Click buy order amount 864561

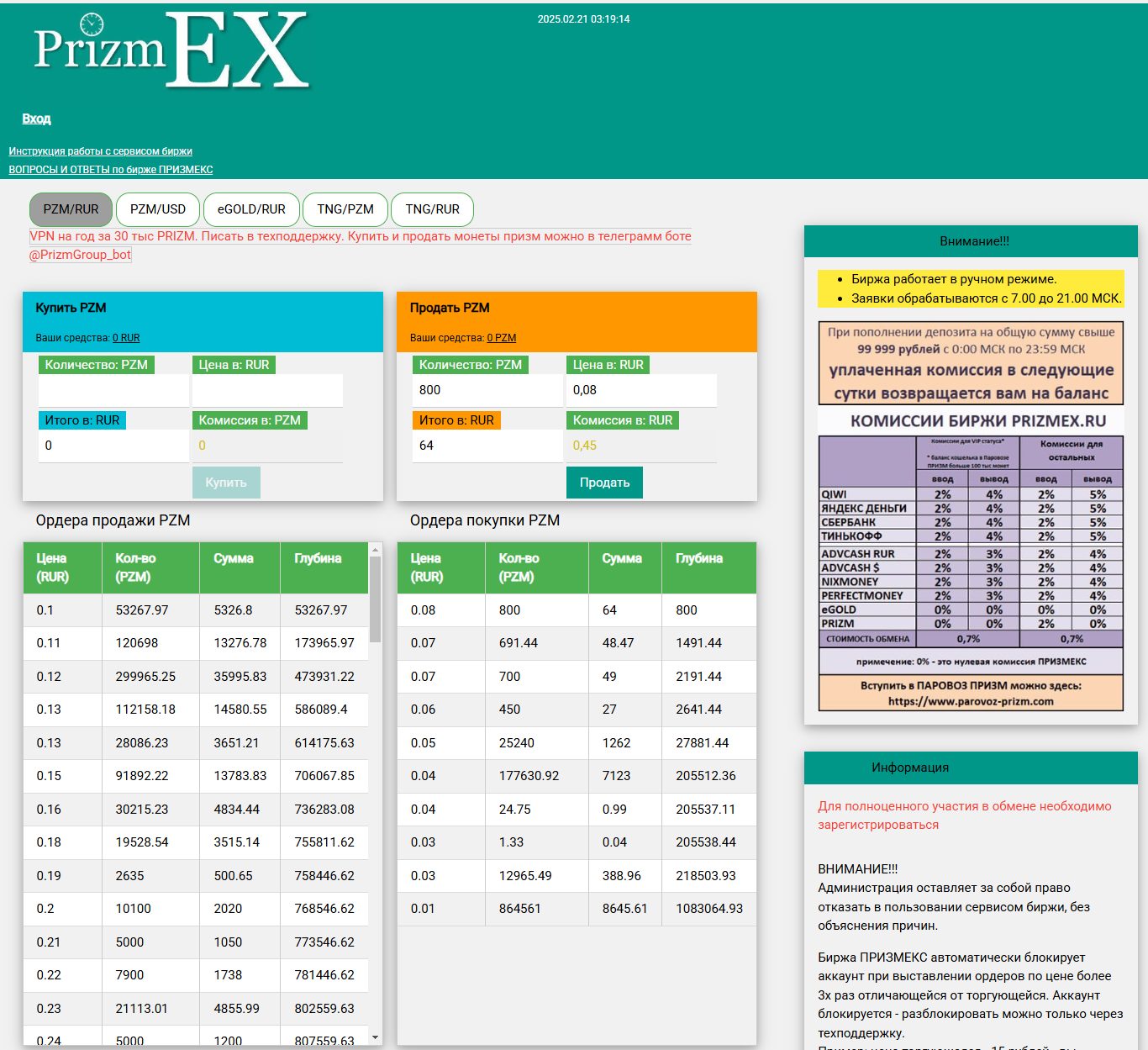(519, 909)
